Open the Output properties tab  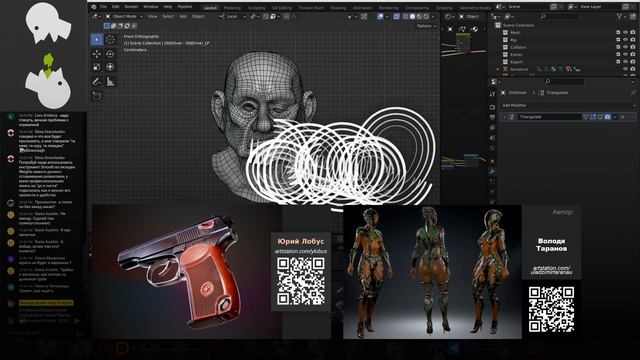point(492,118)
